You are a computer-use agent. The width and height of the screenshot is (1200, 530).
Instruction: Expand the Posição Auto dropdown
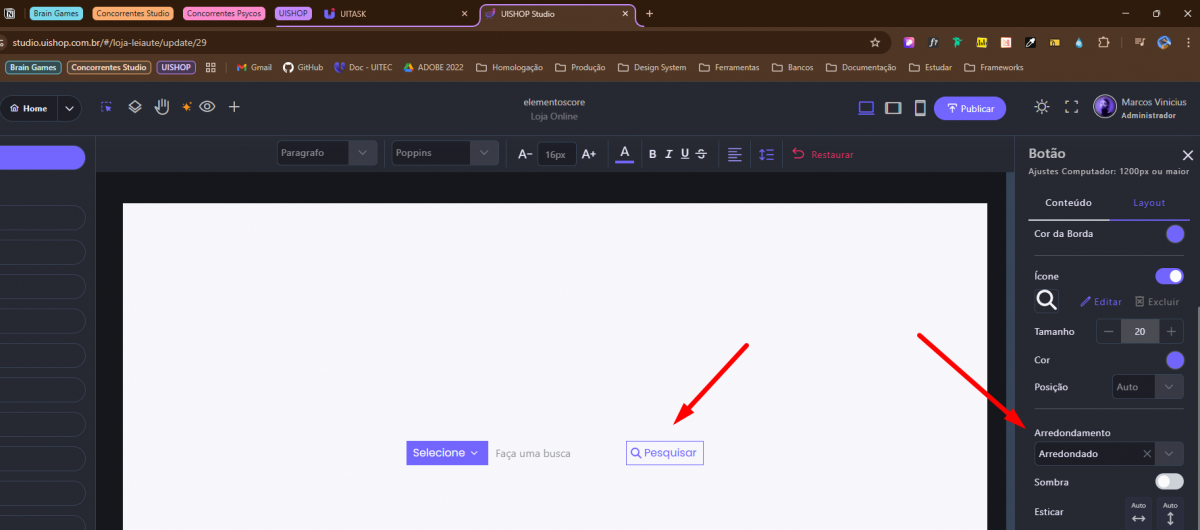(1148, 386)
